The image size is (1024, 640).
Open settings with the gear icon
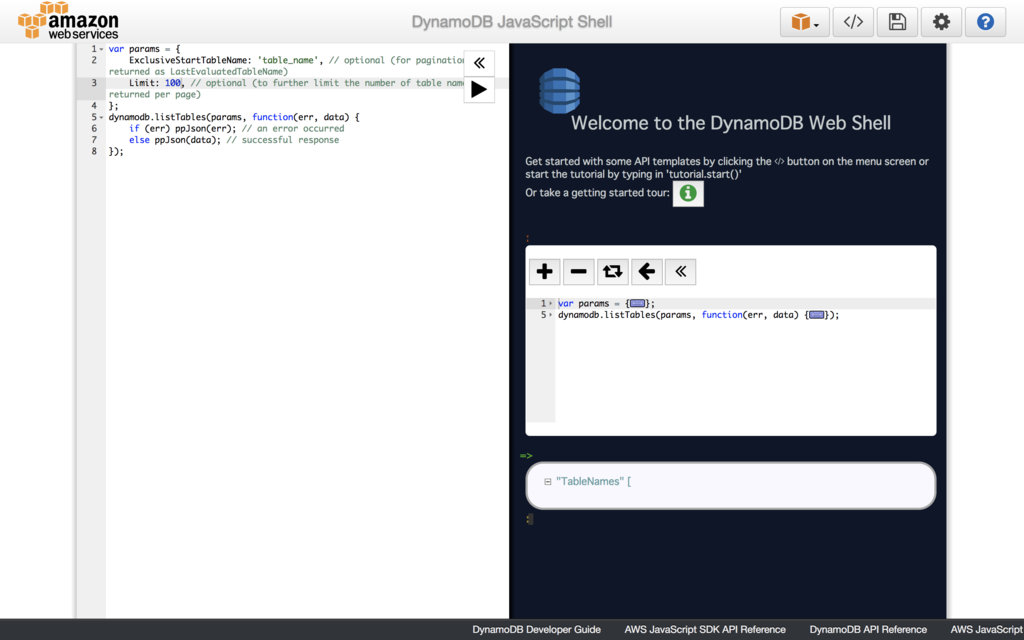click(941, 22)
